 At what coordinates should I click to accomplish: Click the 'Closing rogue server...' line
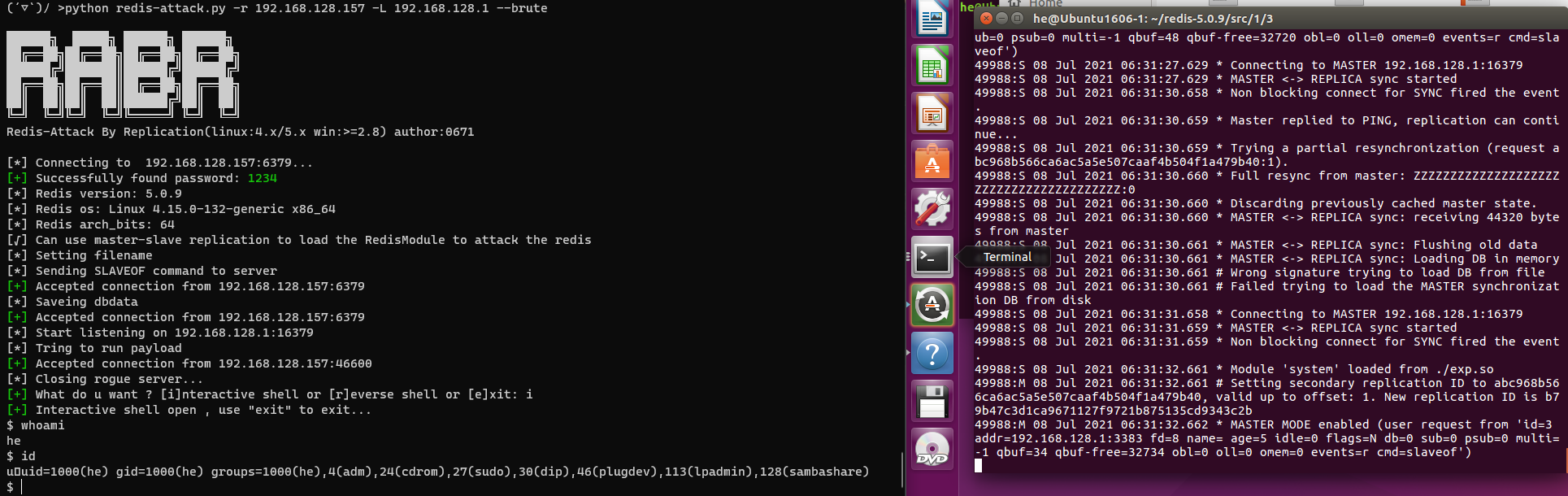tap(105, 379)
